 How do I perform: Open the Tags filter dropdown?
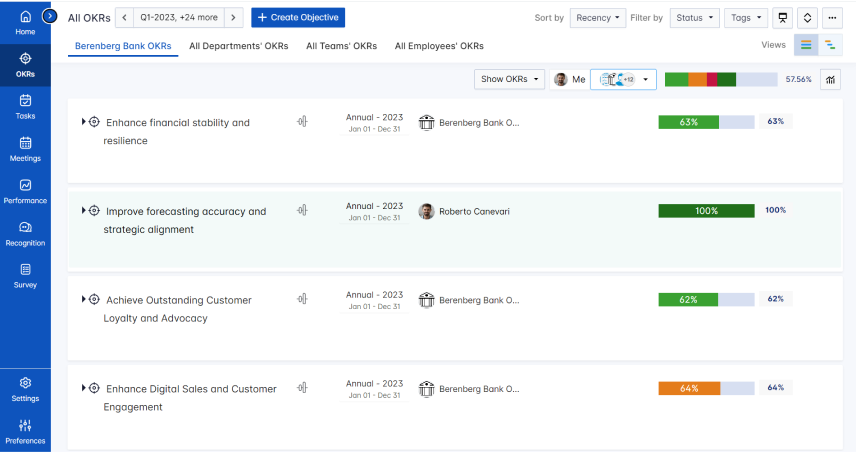(x=746, y=17)
